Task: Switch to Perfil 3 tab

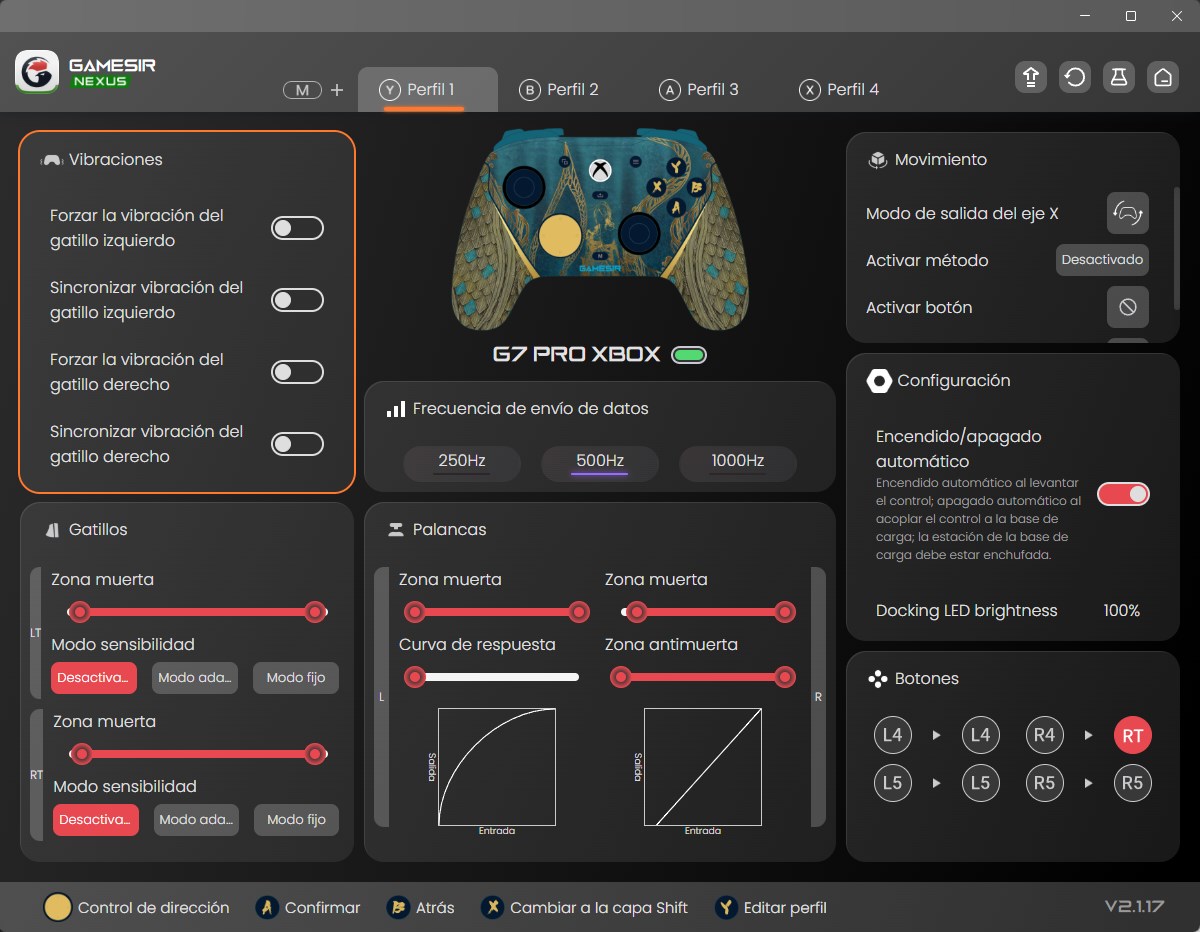Action: 699,90
